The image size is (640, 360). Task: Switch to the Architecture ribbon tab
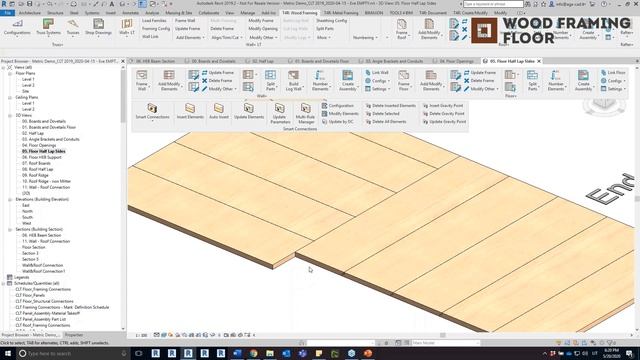[x=30, y=13]
